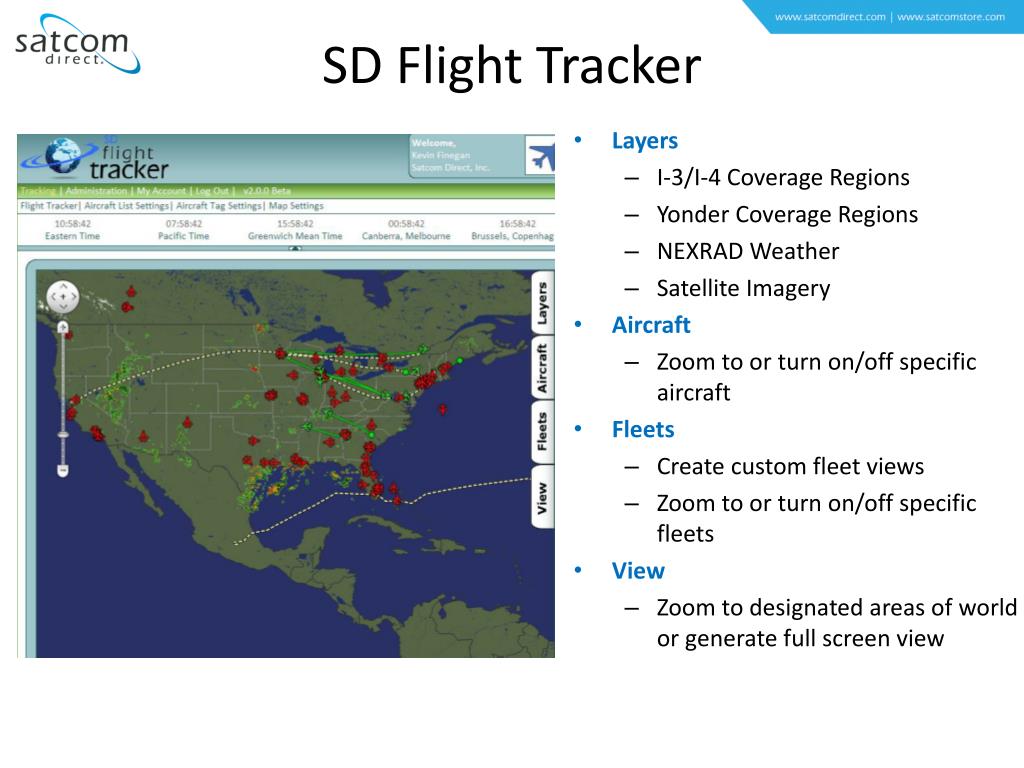Click the View heading in bullet list
The height and width of the screenshot is (768, 1024).
[638, 571]
